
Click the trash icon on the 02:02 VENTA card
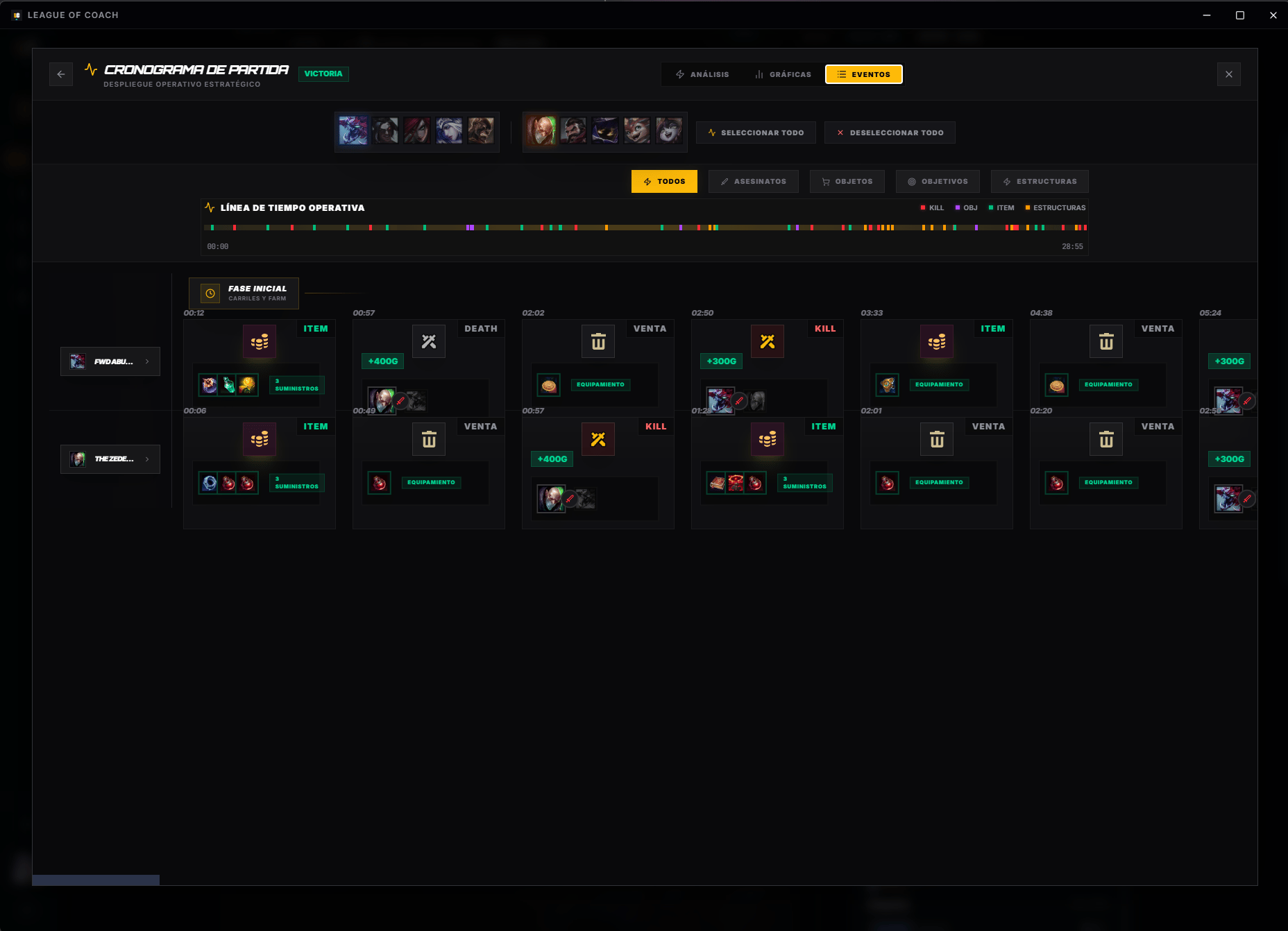[x=598, y=341]
